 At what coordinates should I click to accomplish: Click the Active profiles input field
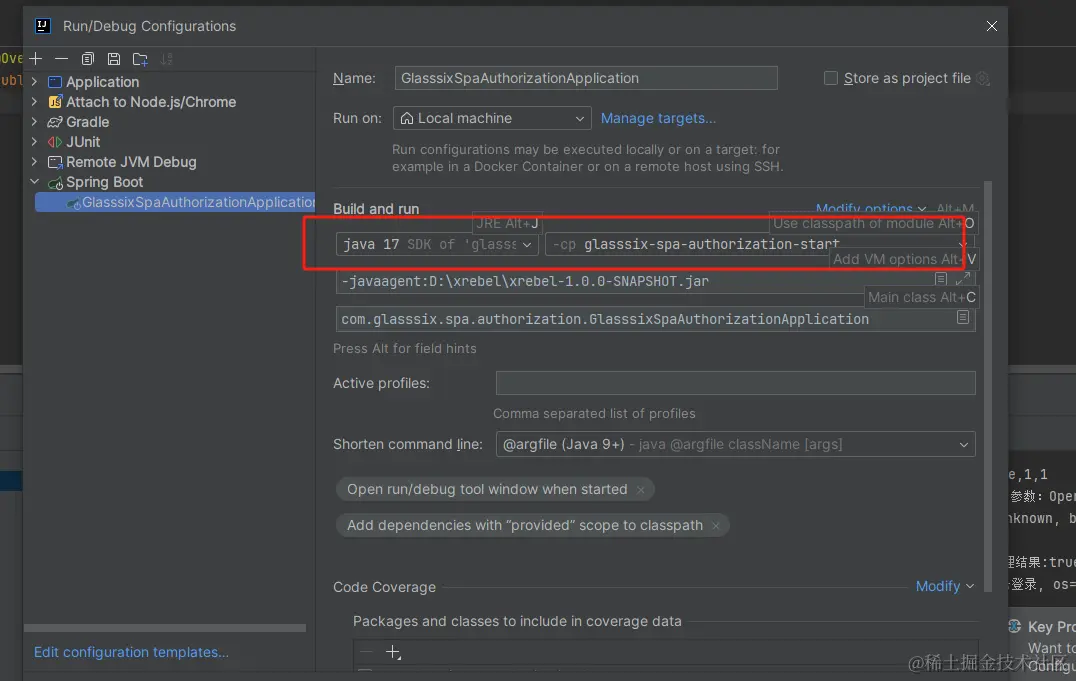(x=735, y=383)
